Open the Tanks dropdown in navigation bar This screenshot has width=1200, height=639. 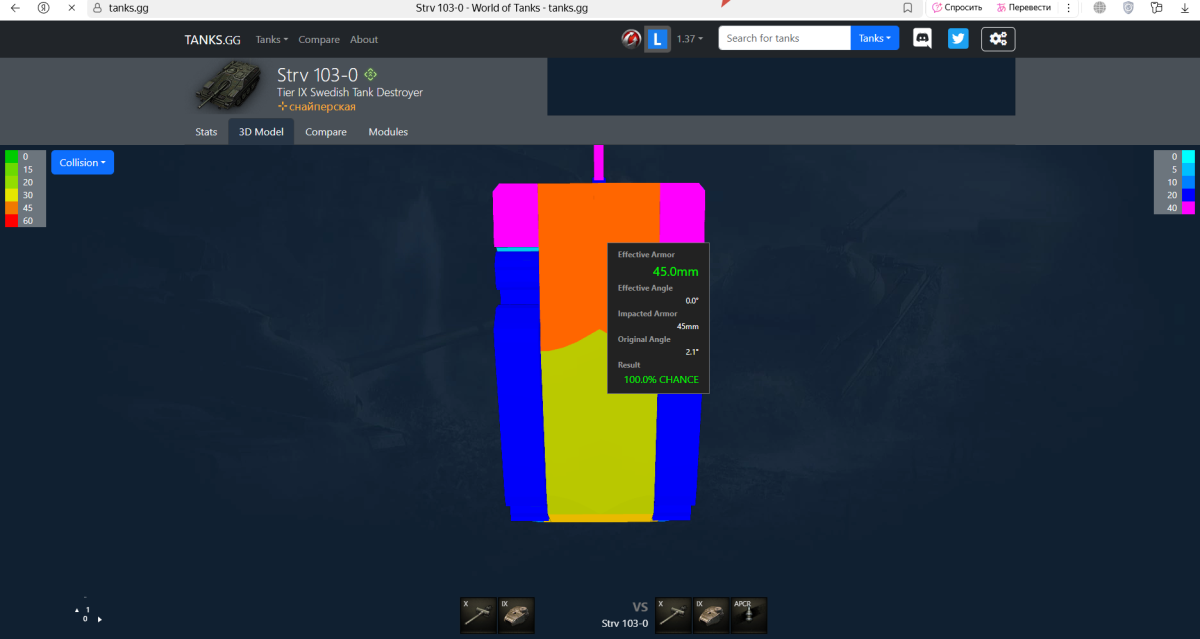(x=271, y=40)
